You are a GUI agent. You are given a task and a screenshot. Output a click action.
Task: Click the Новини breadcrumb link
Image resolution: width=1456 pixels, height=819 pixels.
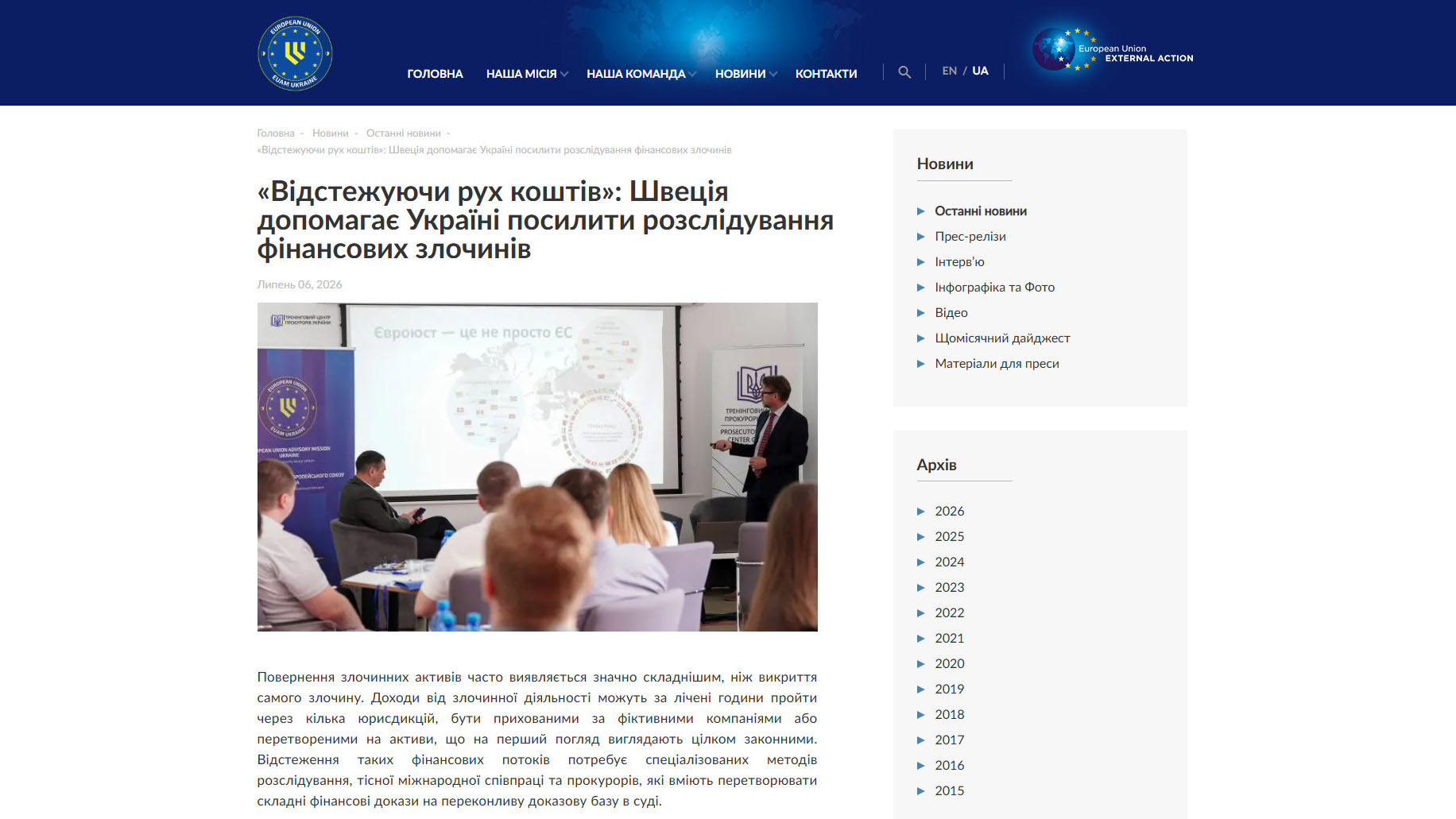point(331,133)
